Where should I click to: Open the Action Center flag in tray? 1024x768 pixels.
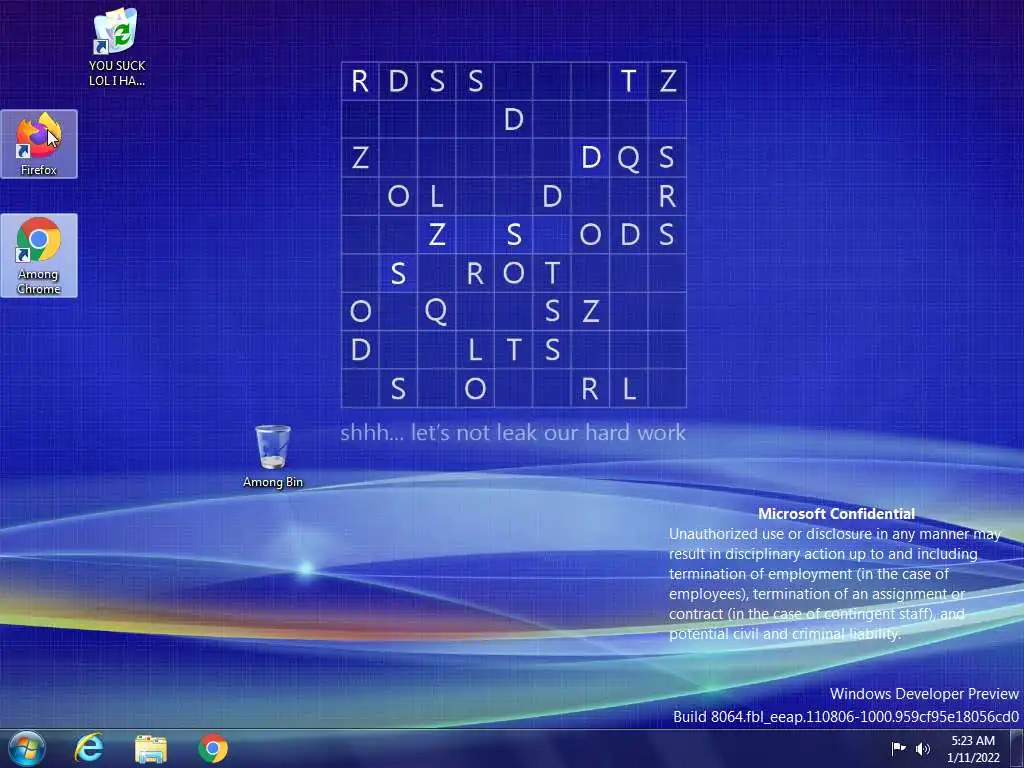(898, 748)
